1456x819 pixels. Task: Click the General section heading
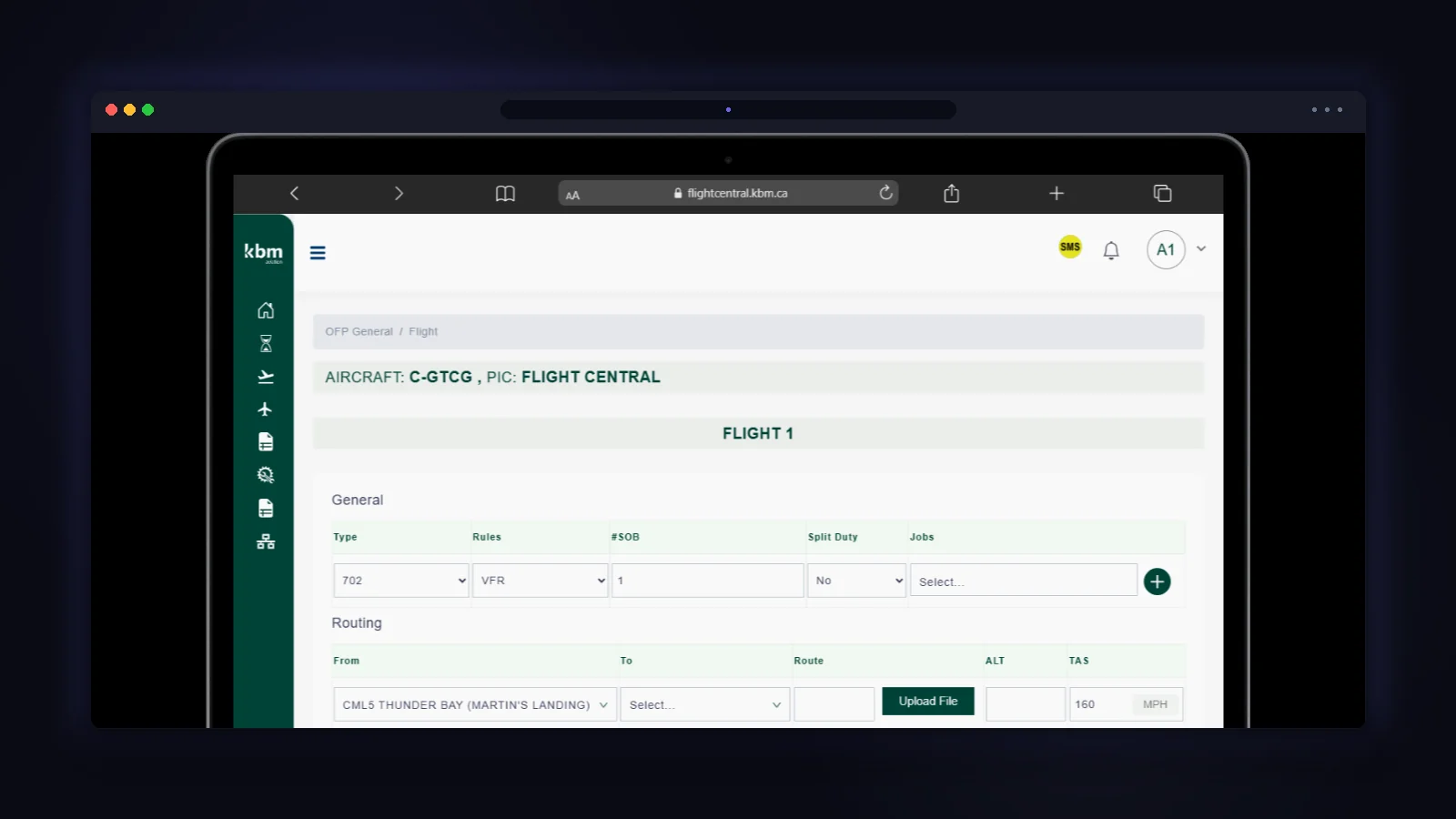click(x=358, y=500)
